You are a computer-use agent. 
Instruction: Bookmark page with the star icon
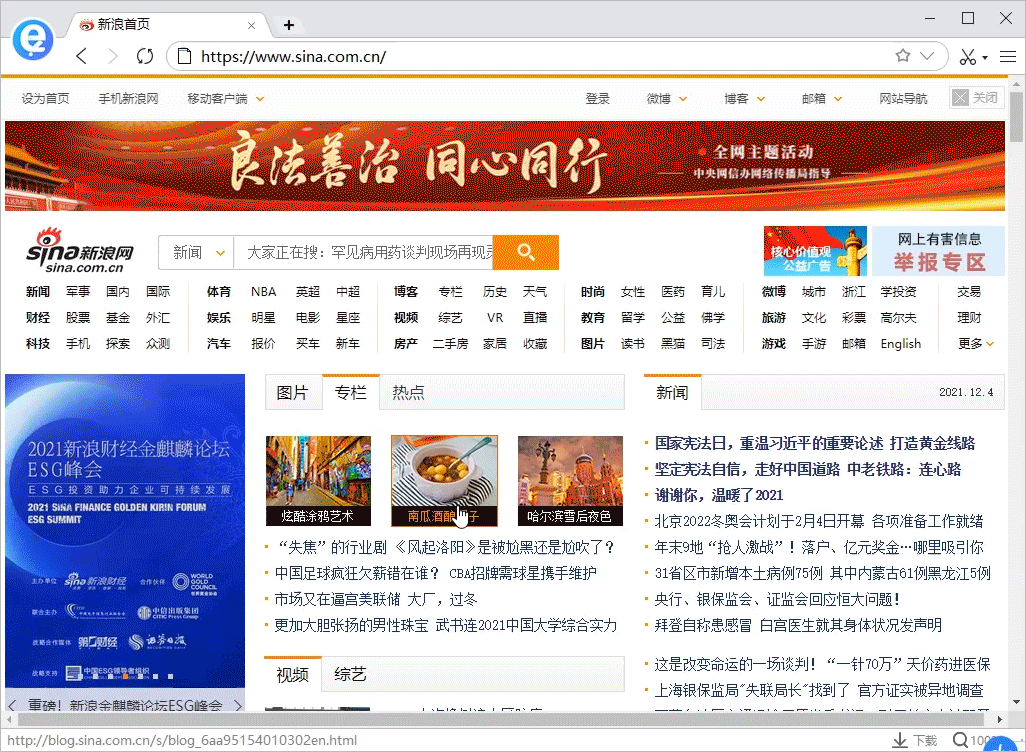click(x=902, y=56)
